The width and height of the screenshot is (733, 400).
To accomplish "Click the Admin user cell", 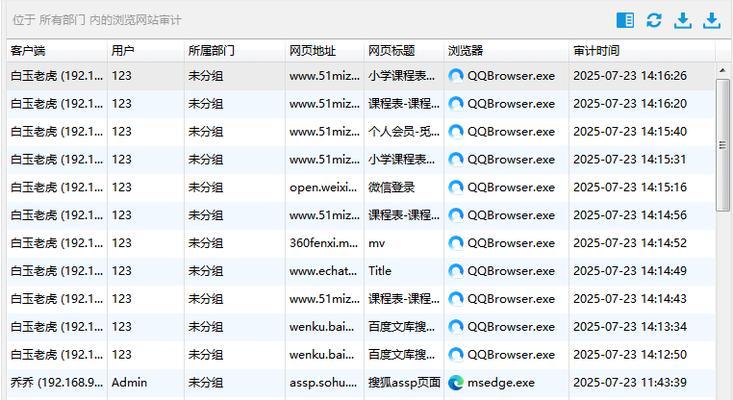I will coord(129,383).
